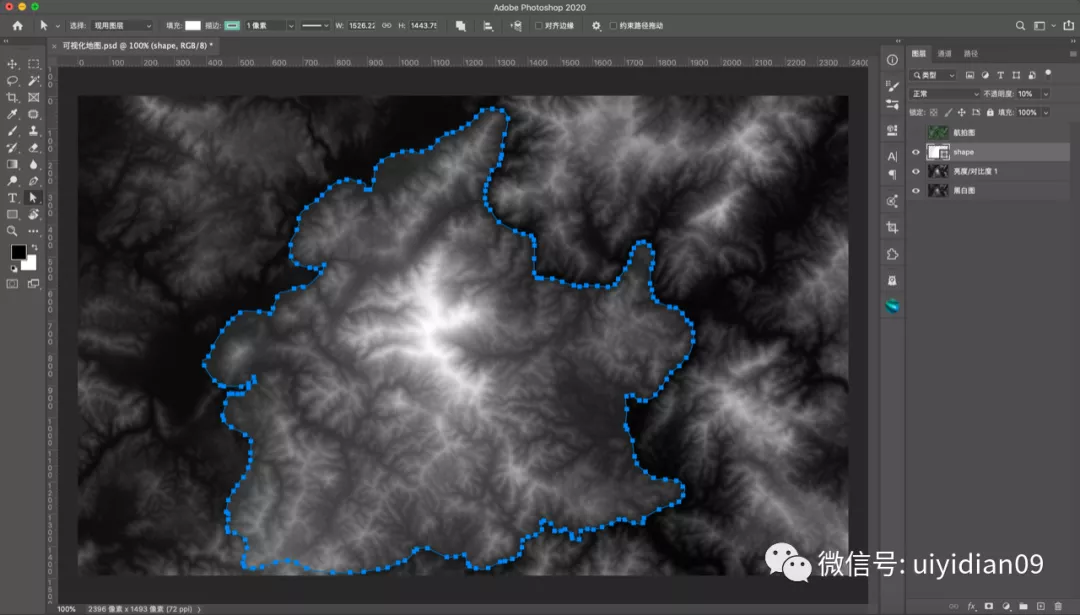Image resolution: width=1080 pixels, height=615 pixels.
Task: Open the gear settings in options bar
Action: click(596, 25)
